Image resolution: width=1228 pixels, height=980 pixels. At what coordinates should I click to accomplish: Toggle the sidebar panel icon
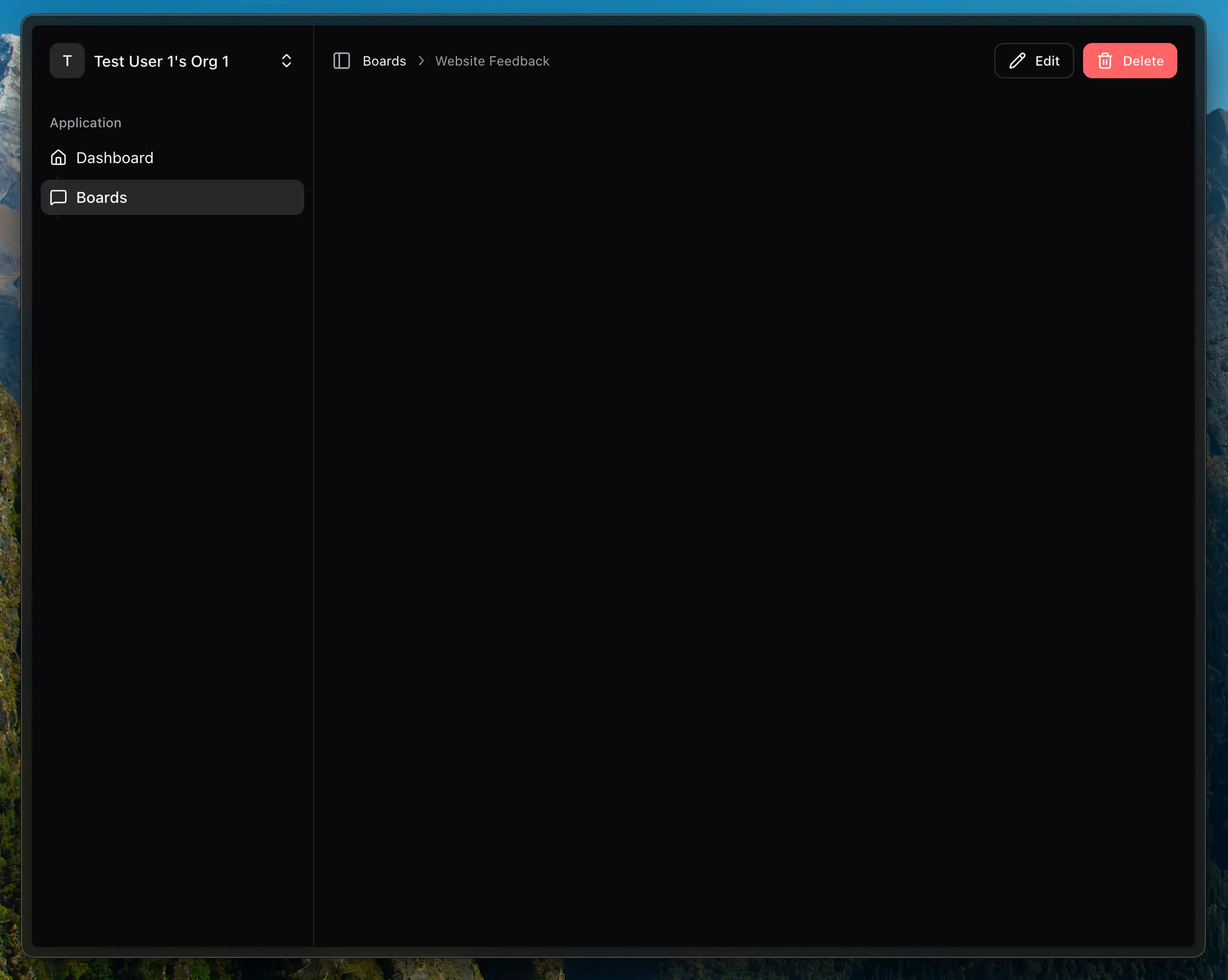341,61
